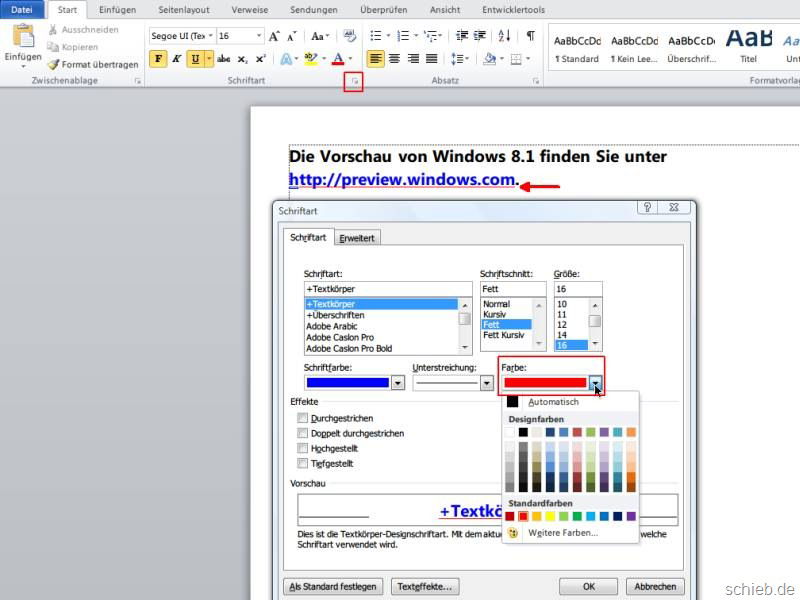Choose Weitere Farben... in color menu
Screen dimensions: 800x600
point(563,533)
